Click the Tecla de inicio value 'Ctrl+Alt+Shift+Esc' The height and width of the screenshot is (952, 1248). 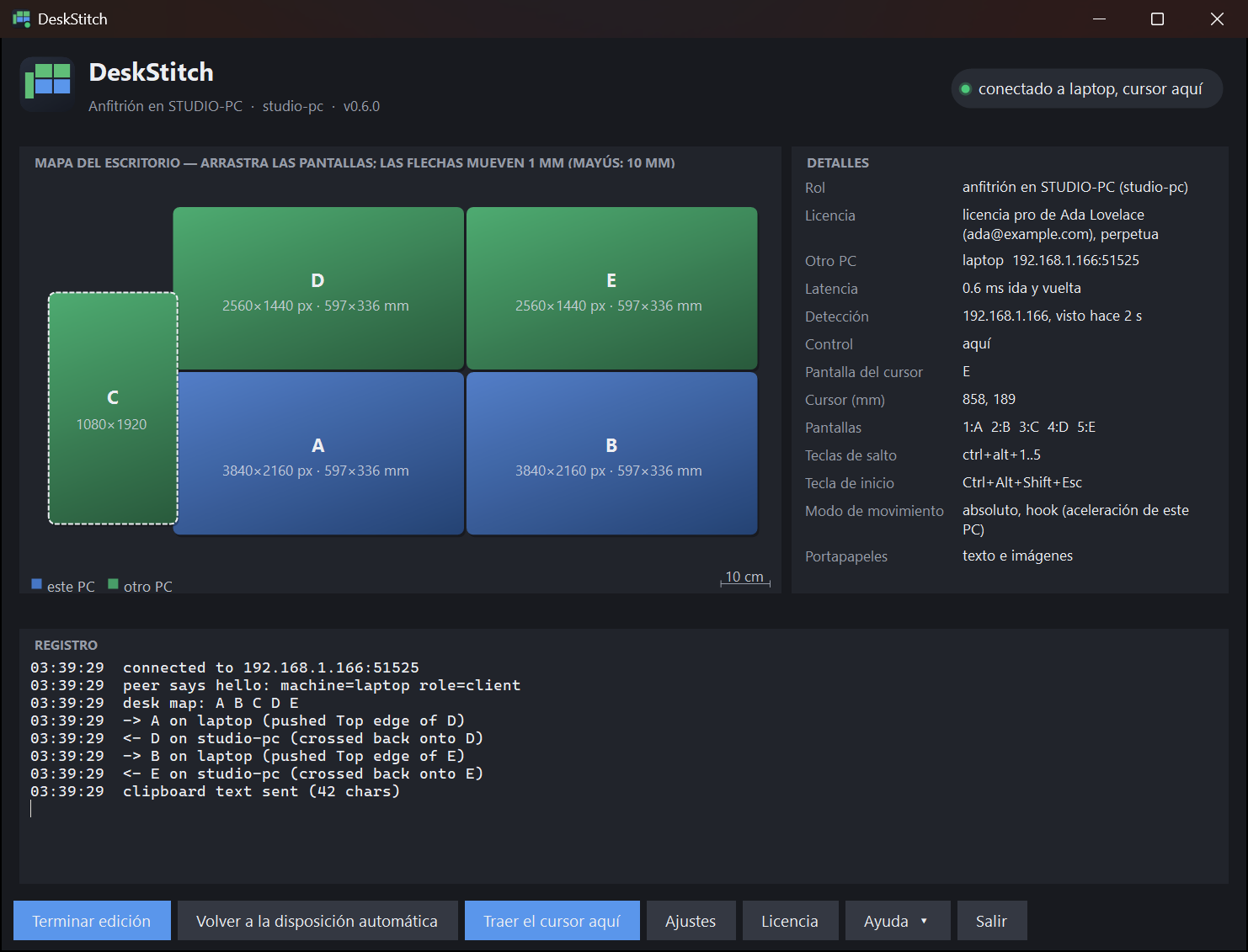click(x=1022, y=482)
